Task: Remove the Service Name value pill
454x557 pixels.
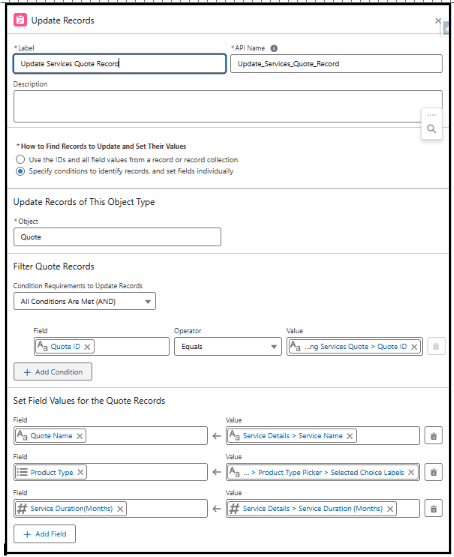Action: 350,436
